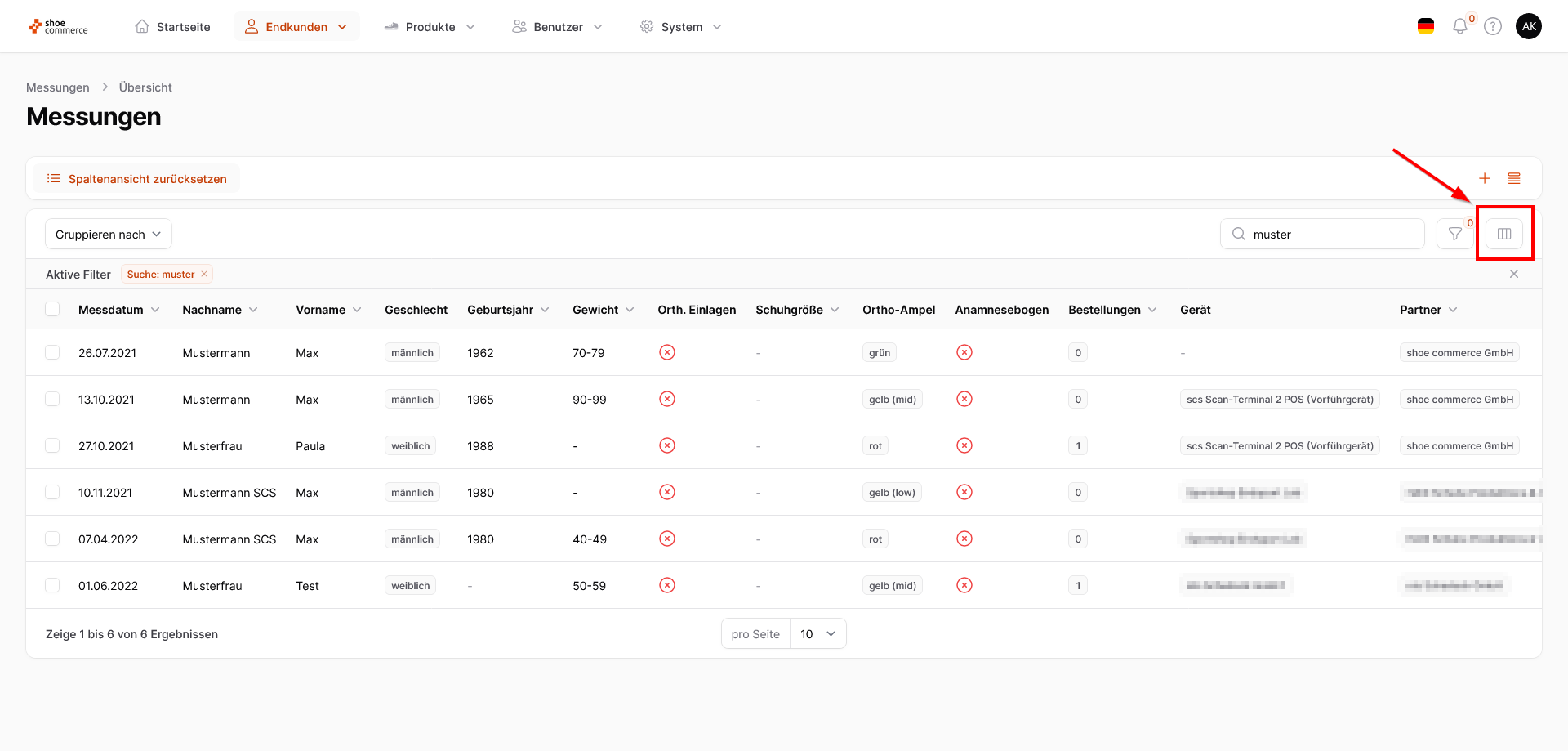Viewport: 1568px width, 751px height.
Task: Change language via German flag icon
Action: [1425, 27]
